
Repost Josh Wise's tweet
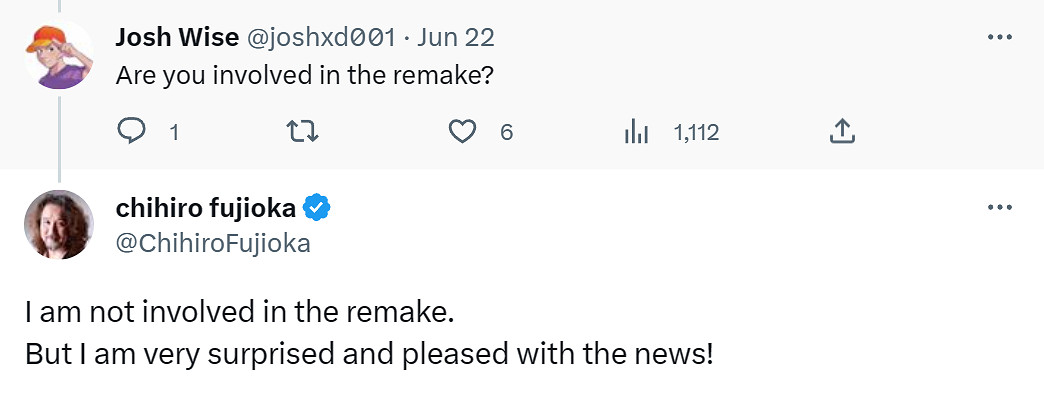(299, 132)
